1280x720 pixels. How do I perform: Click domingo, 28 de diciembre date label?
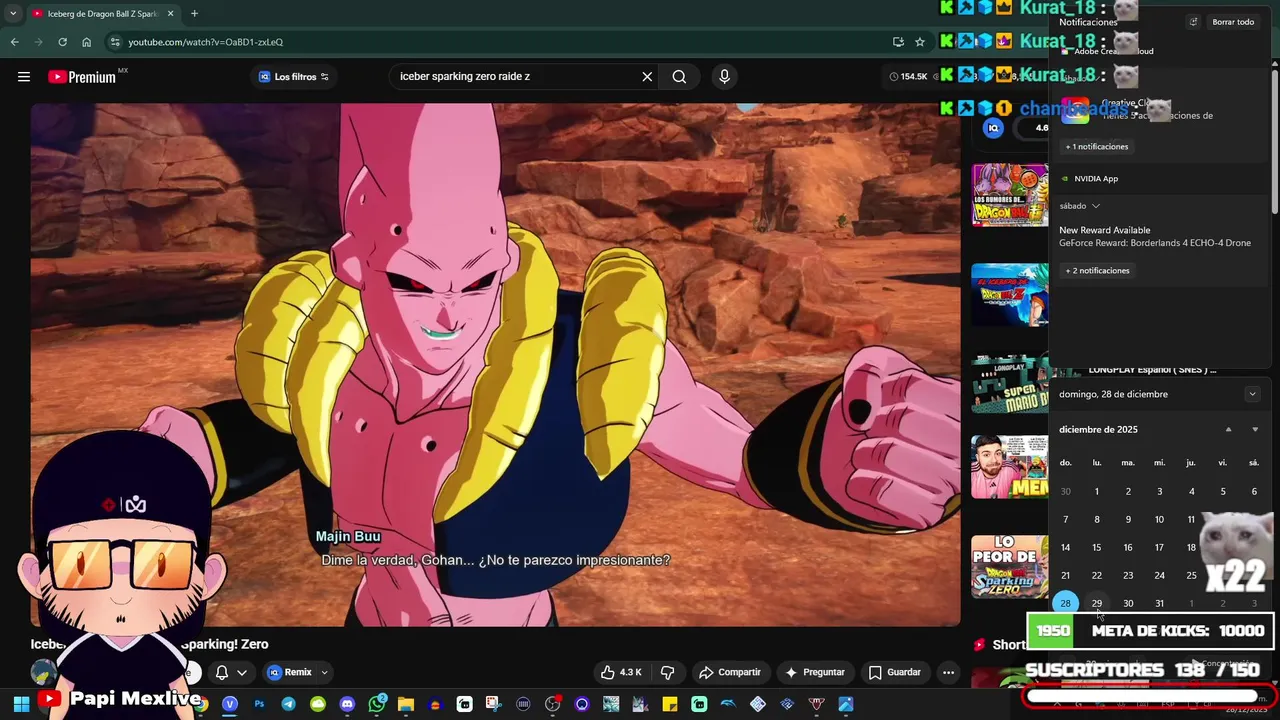click(x=1113, y=394)
